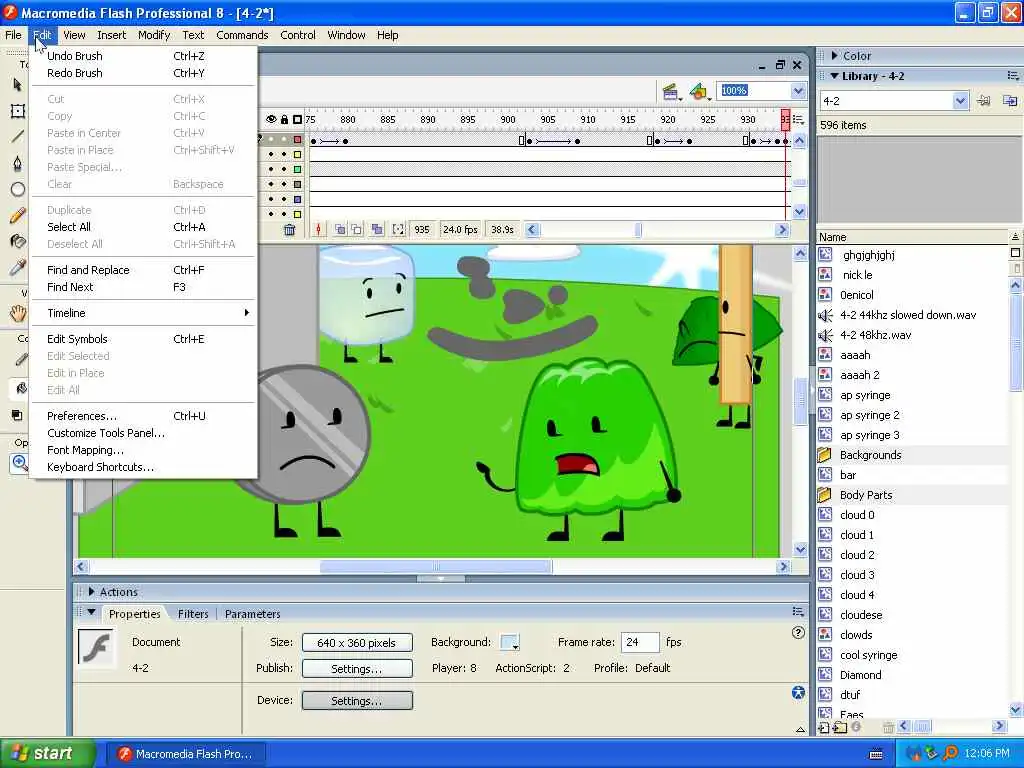Toggle outline on the gray-swatch layer

coord(298,184)
